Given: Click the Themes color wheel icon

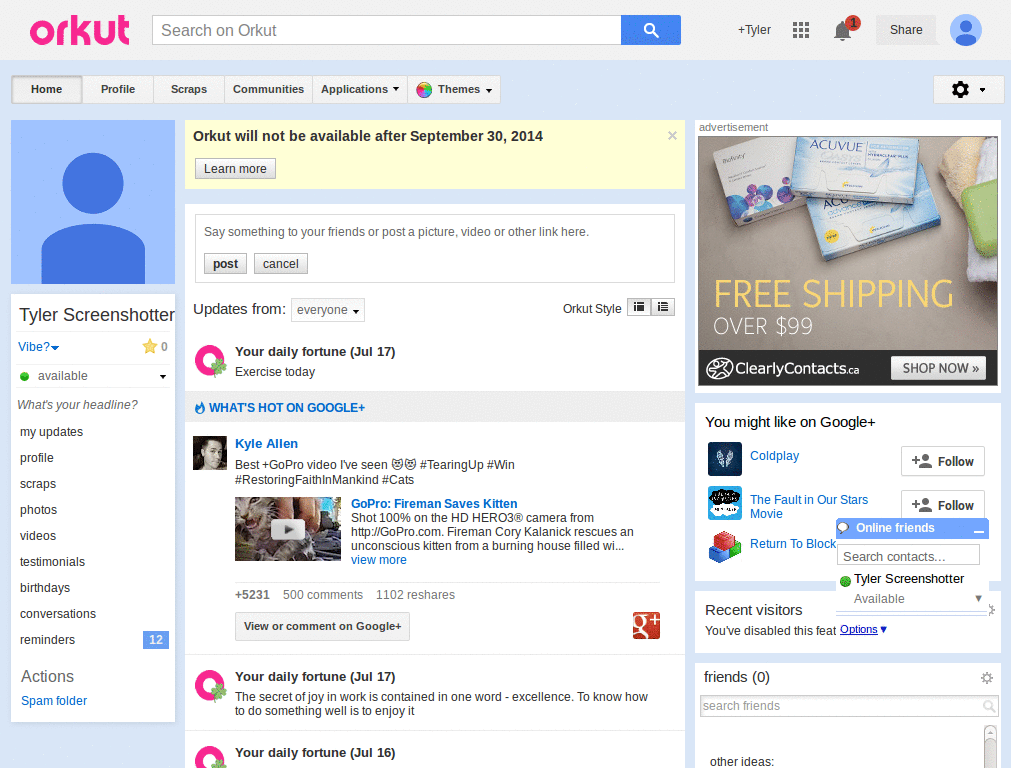Looking at the screenshot, I should (x=424, y=89).
